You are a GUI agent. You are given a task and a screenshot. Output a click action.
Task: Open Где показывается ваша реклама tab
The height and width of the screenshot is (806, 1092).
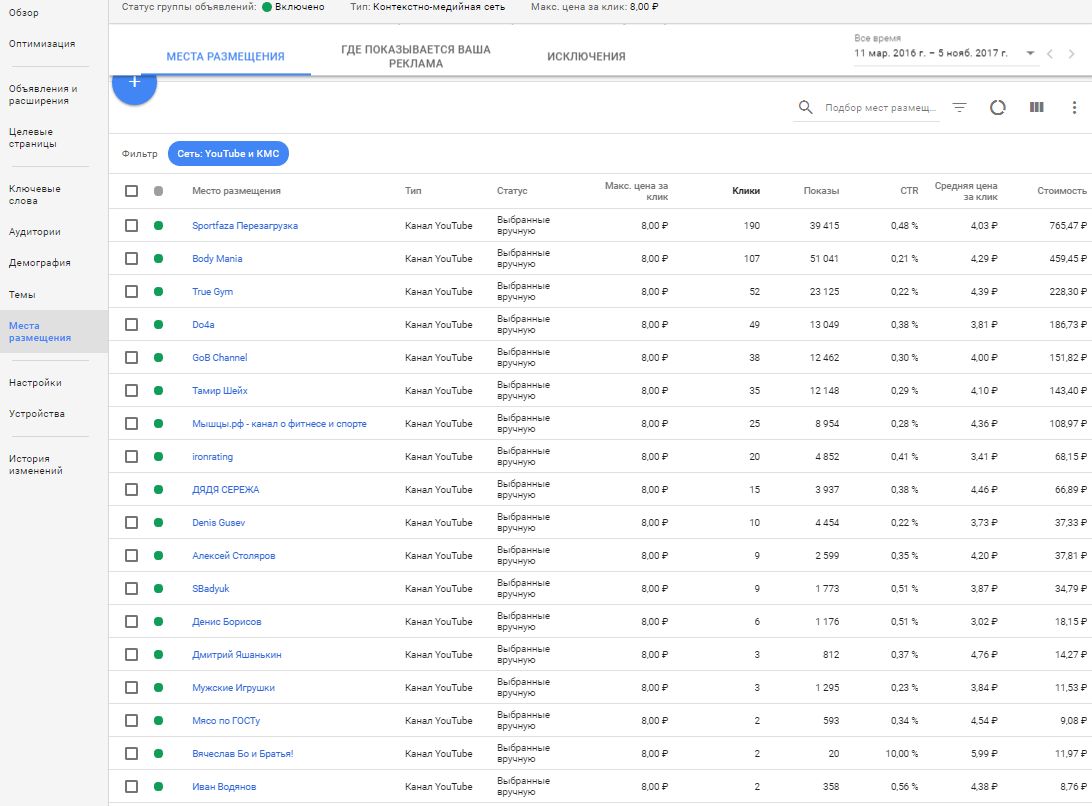point(415,56)
